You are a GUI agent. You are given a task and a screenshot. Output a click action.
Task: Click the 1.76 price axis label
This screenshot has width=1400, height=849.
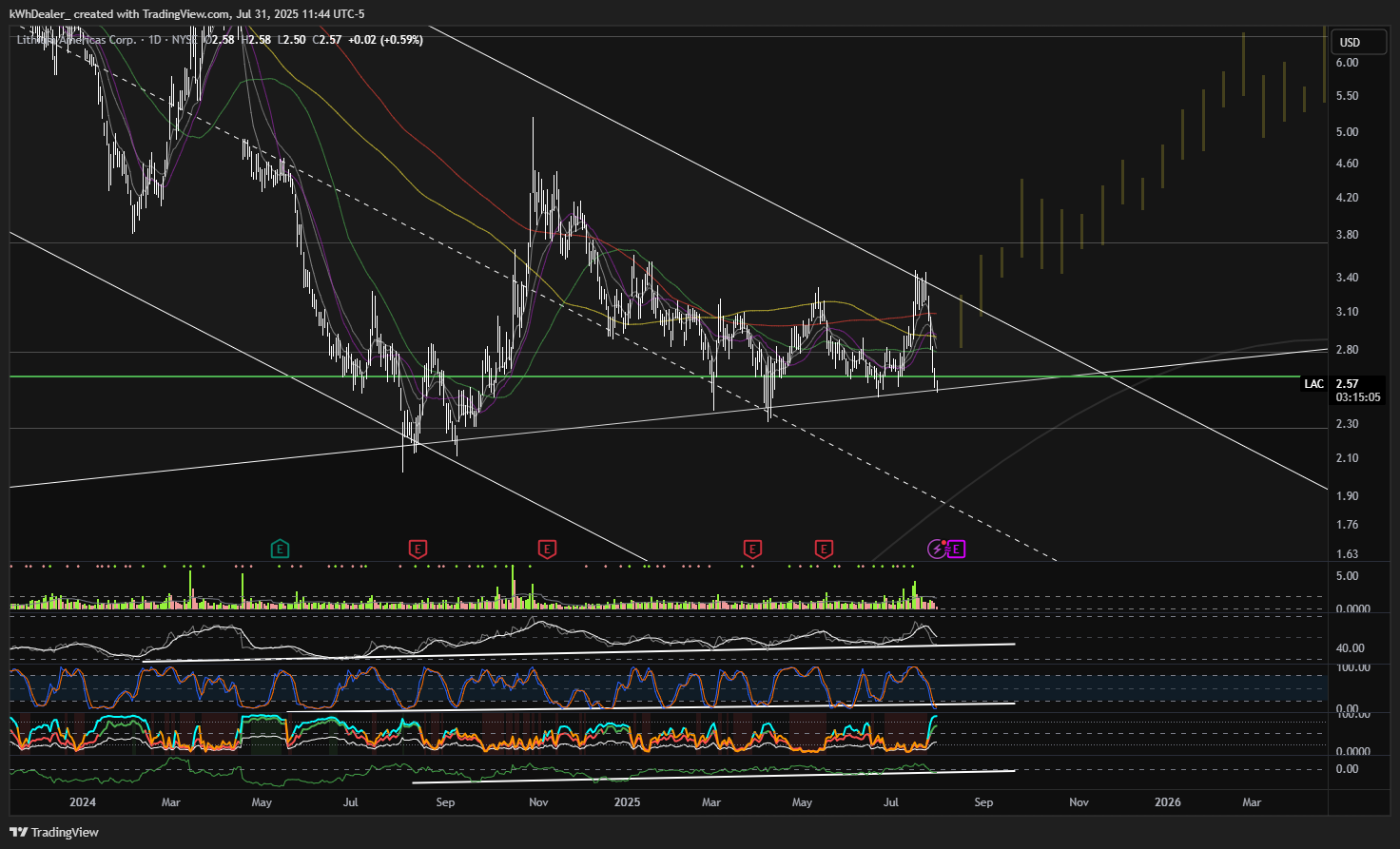(x=1347, y=525)
